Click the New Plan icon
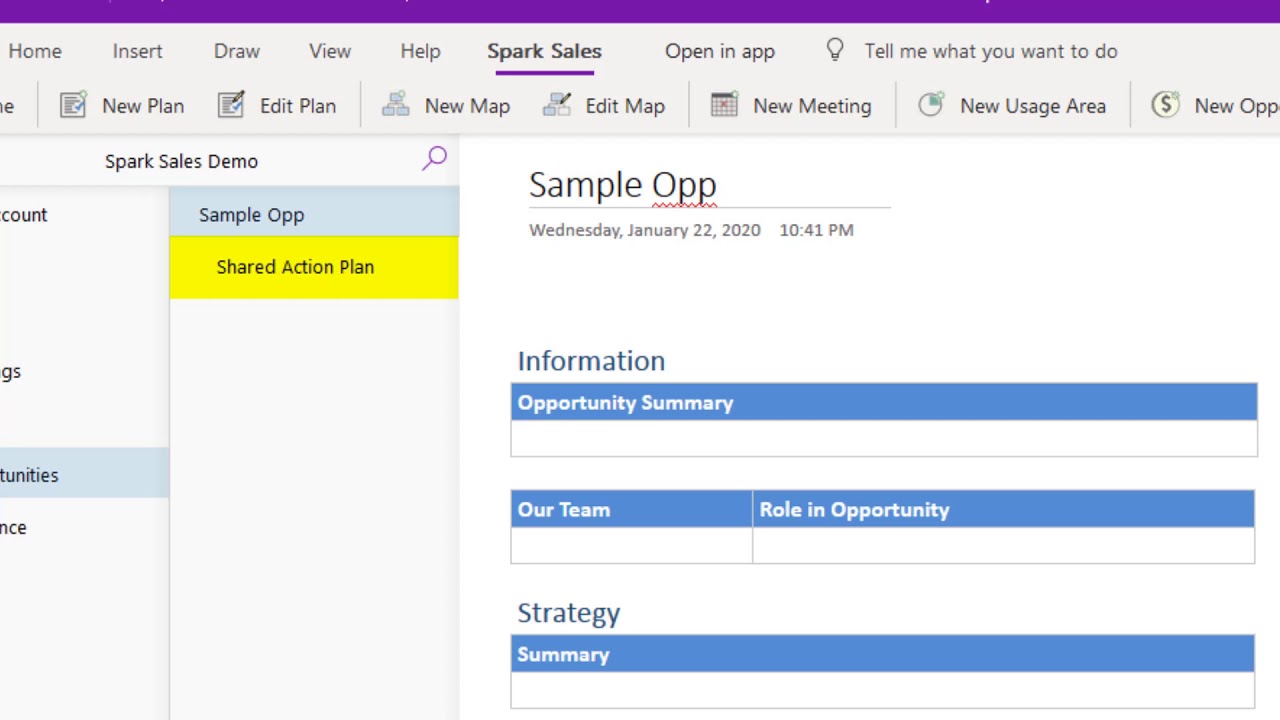Viewport: 1280px width, 720px height. coord(73,105)
